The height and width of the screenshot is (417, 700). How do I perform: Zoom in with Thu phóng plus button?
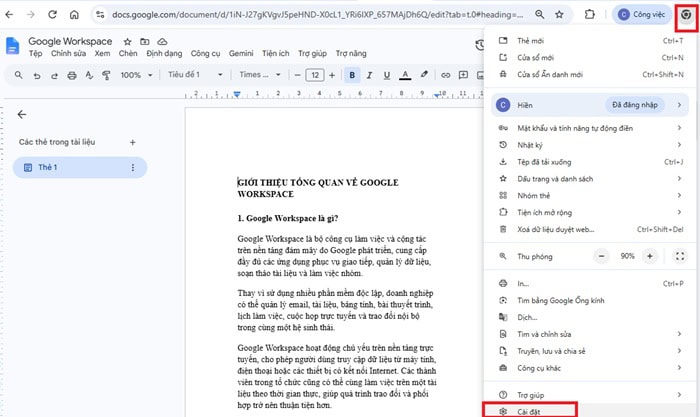click(x=650, y=256)
